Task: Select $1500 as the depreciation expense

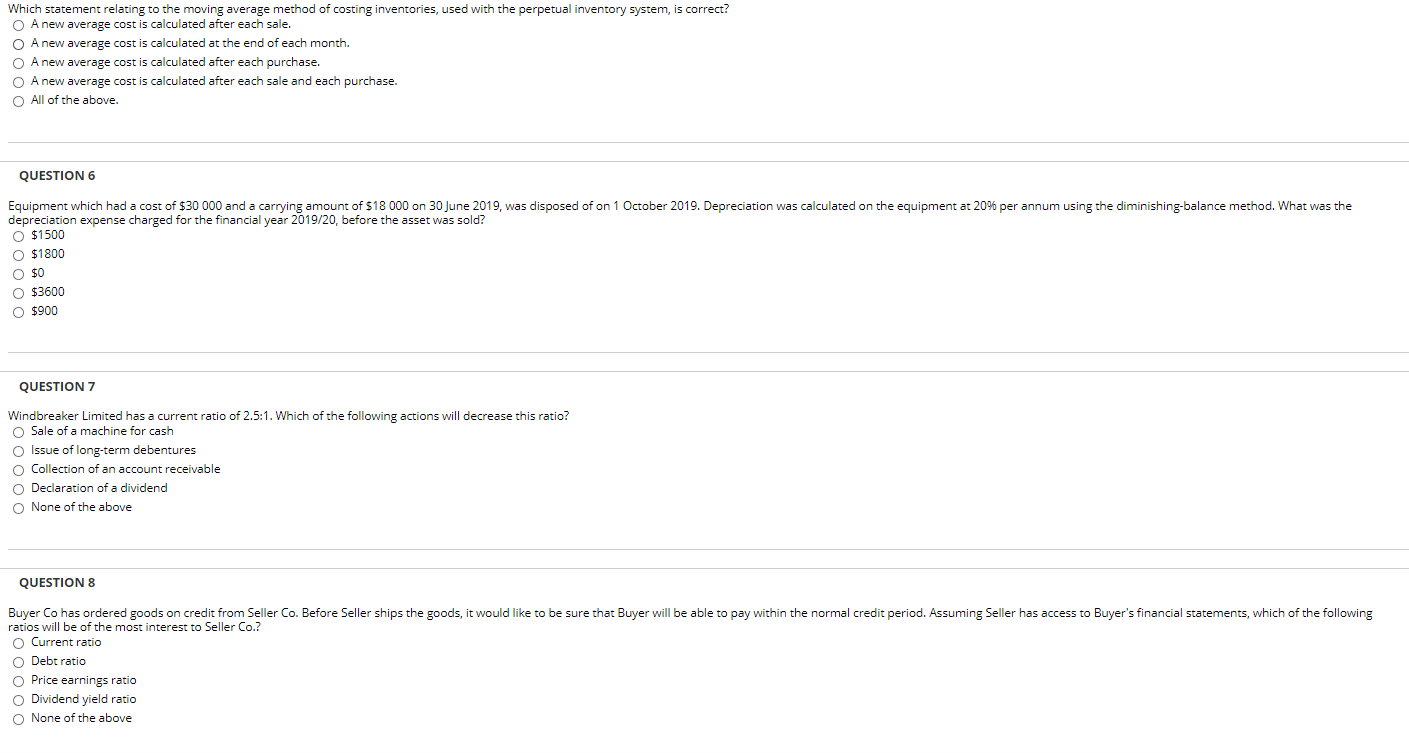Action: (18, 235)
